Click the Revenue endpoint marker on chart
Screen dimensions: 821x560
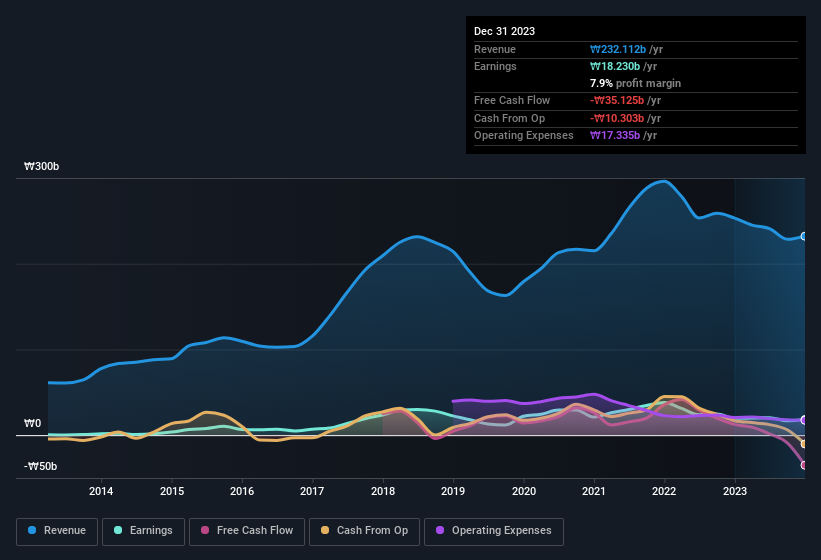pos(803,237)
